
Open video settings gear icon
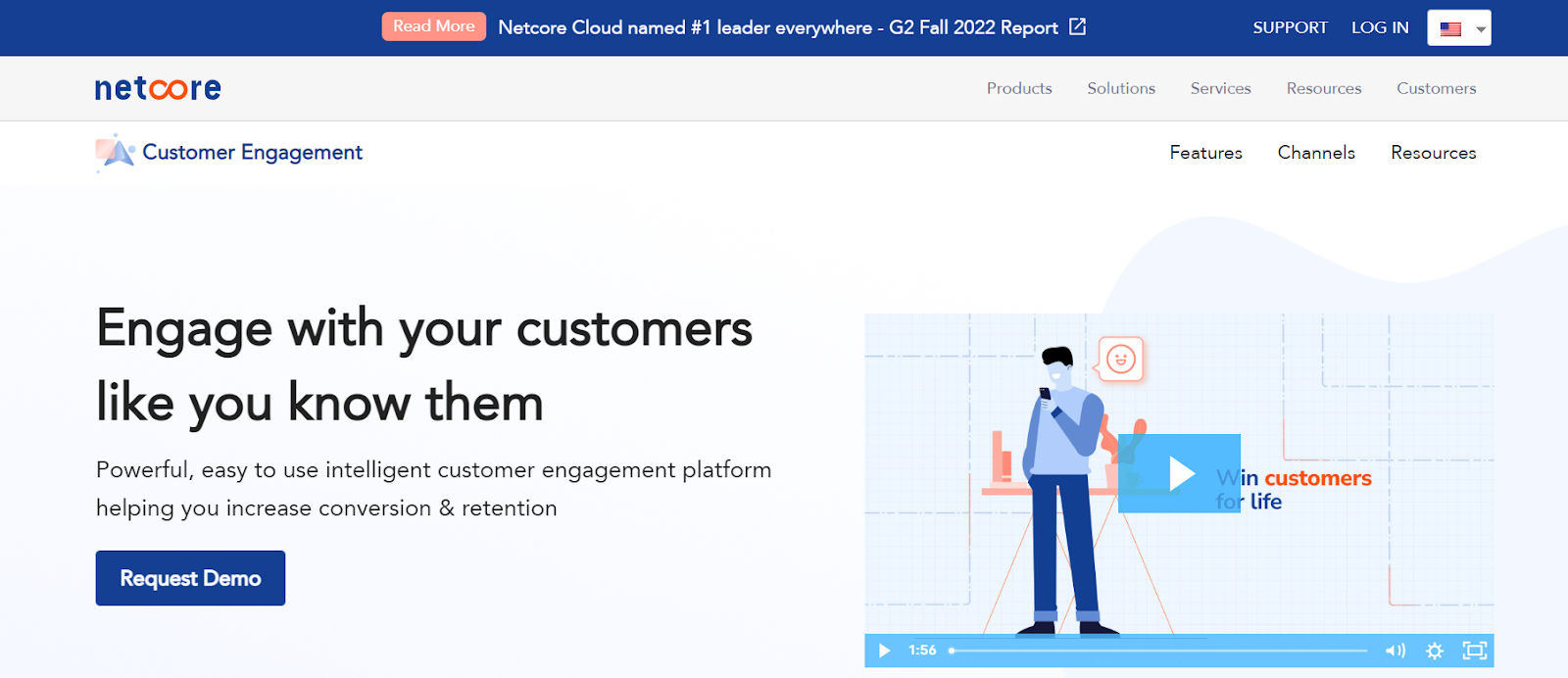tap(1435, 651)
